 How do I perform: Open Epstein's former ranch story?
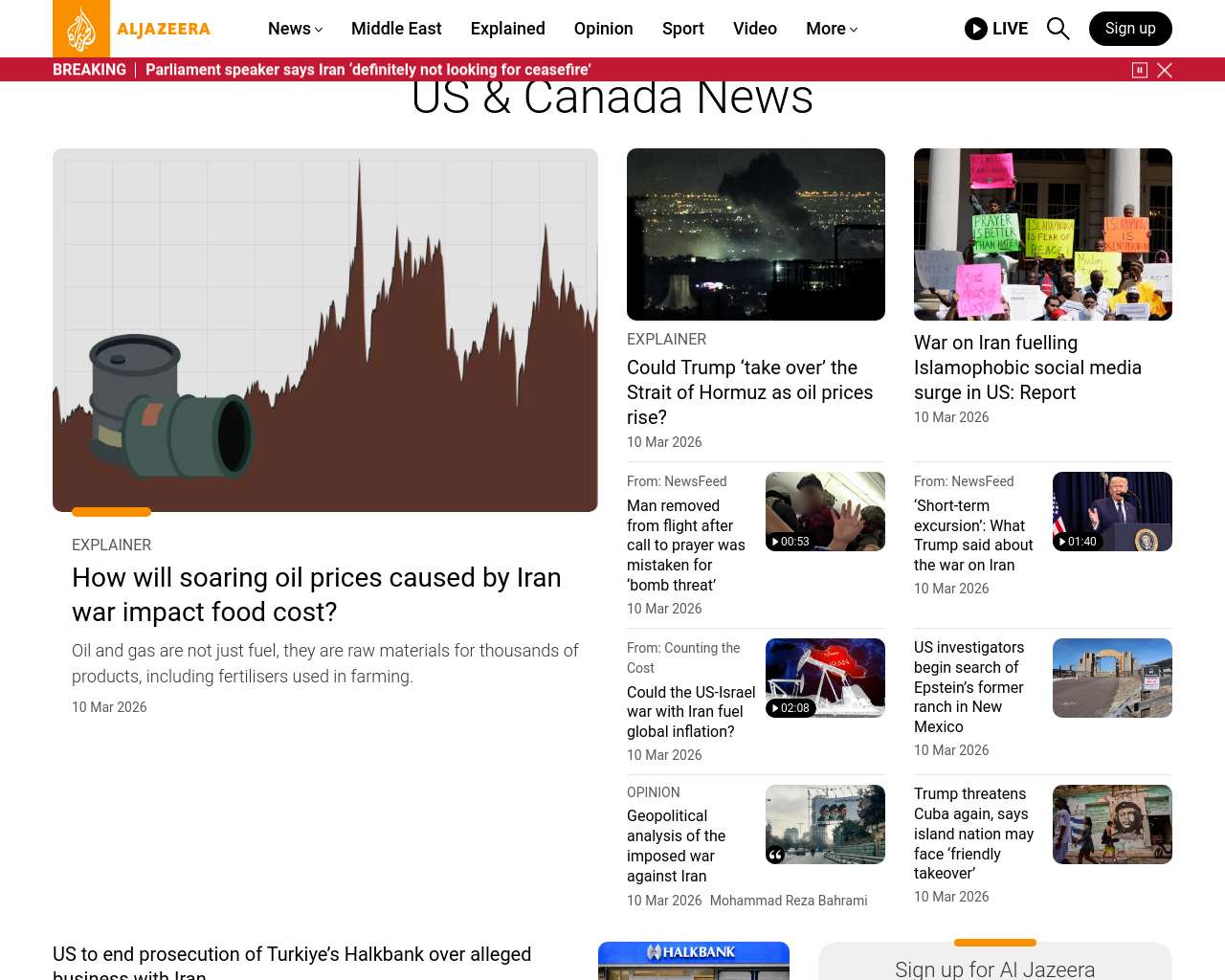tap(969, 687)
